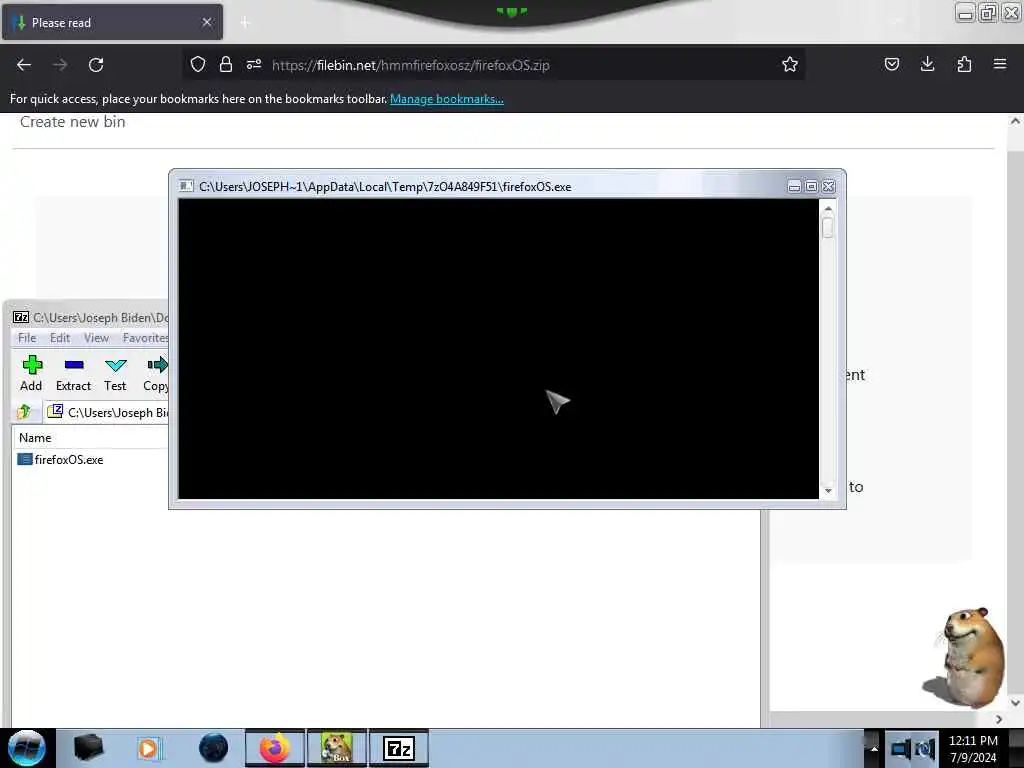The image size is (1024, 768).
Task: Click the console scrollbar thumb
Action: coord(827,227)
